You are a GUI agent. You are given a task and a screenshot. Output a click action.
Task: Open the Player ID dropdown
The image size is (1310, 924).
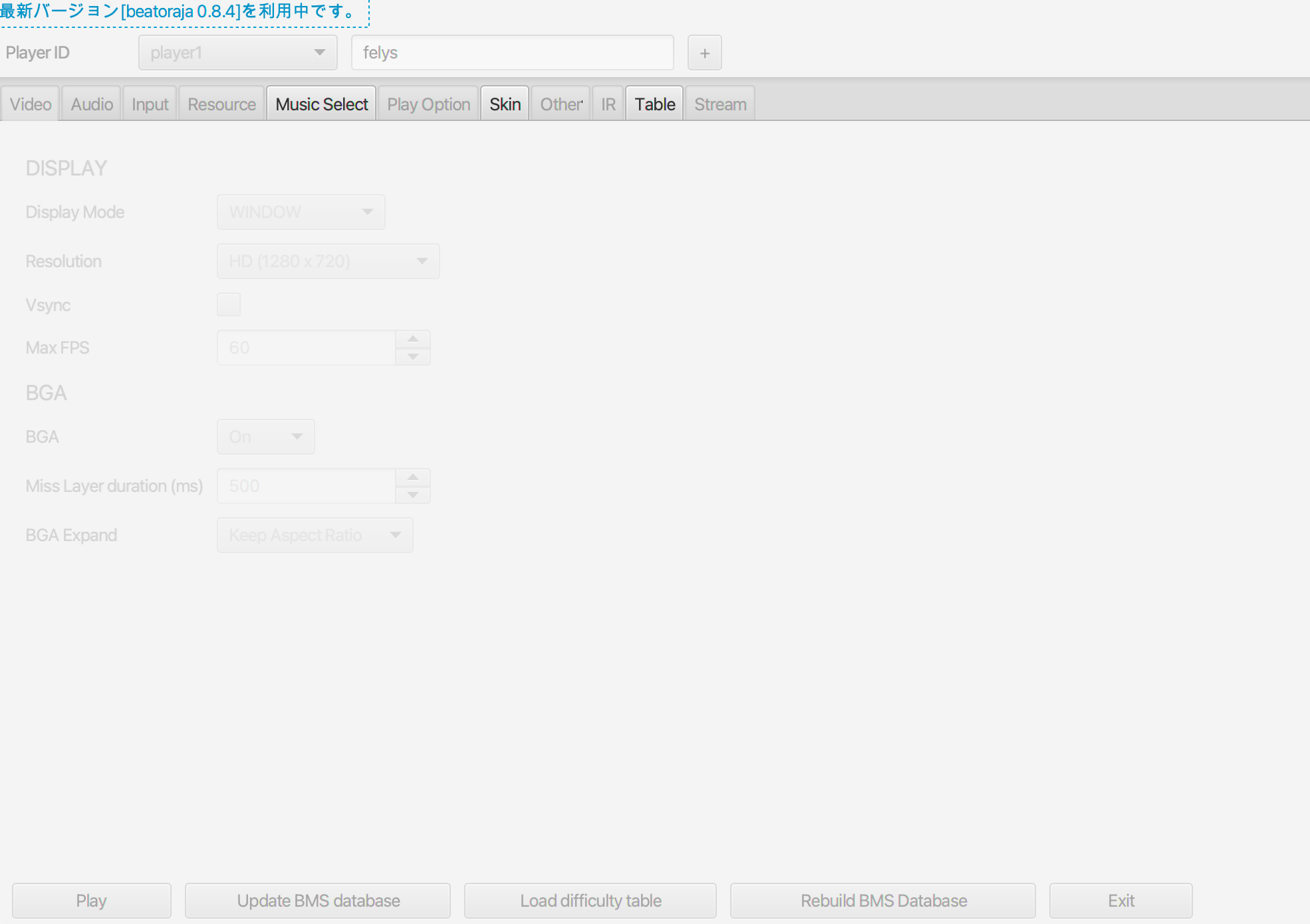[x=237, y=53]
